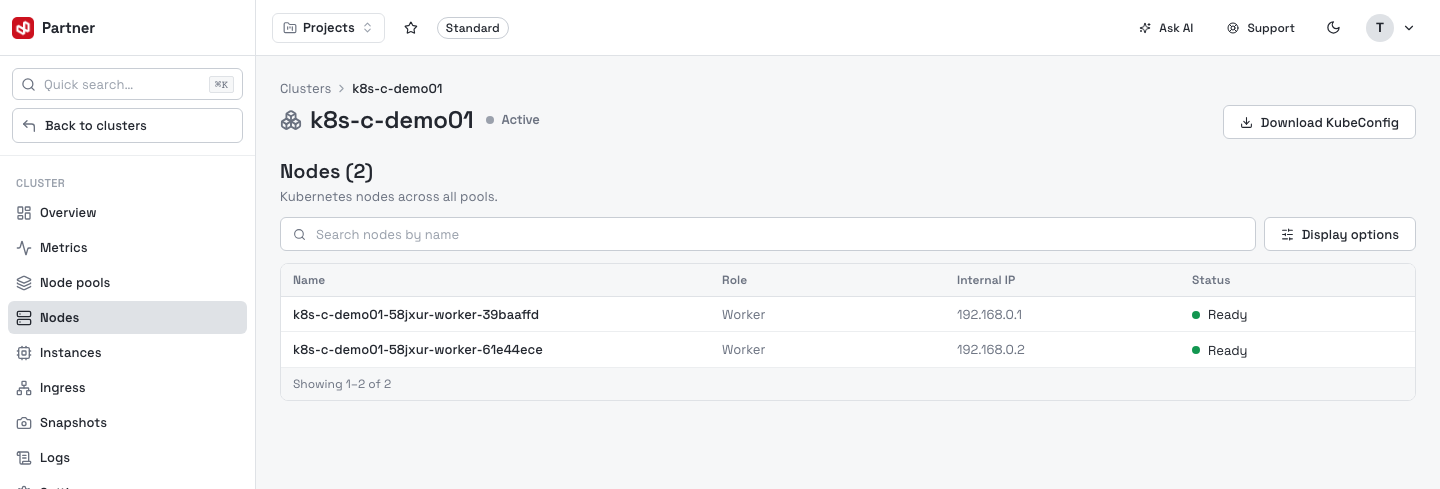1440x489 pixels.
Task: Open node k8s-c-demo01-58jxur-worker-39baaffd
Action: 416,315
